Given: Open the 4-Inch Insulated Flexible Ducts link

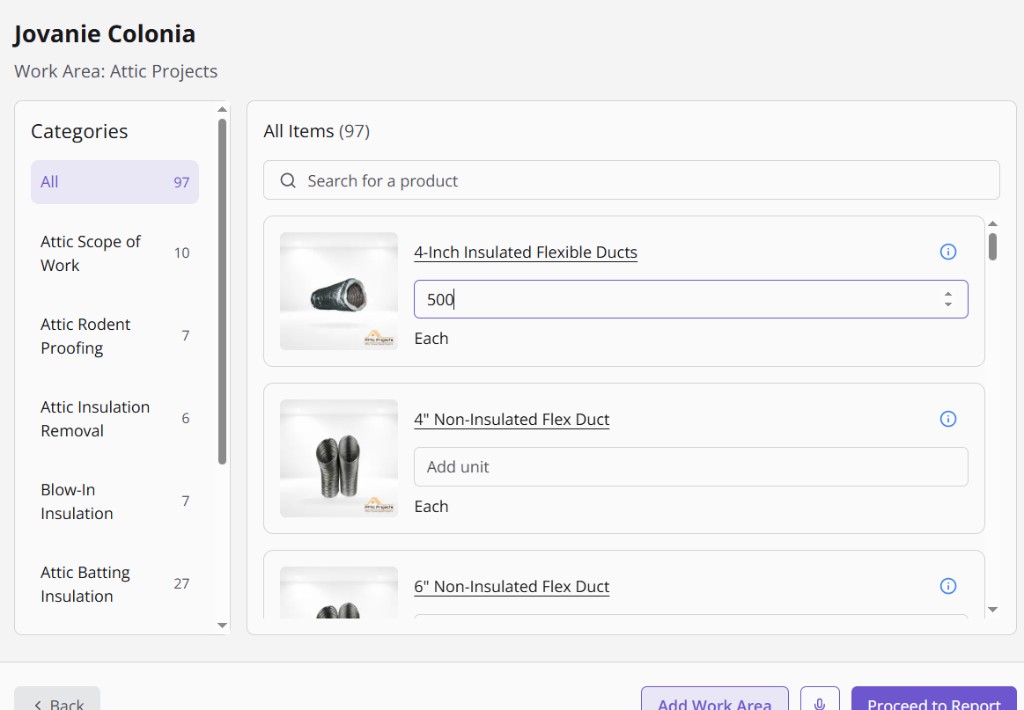Looking at the screenshot, I should [x=526, y=252].
